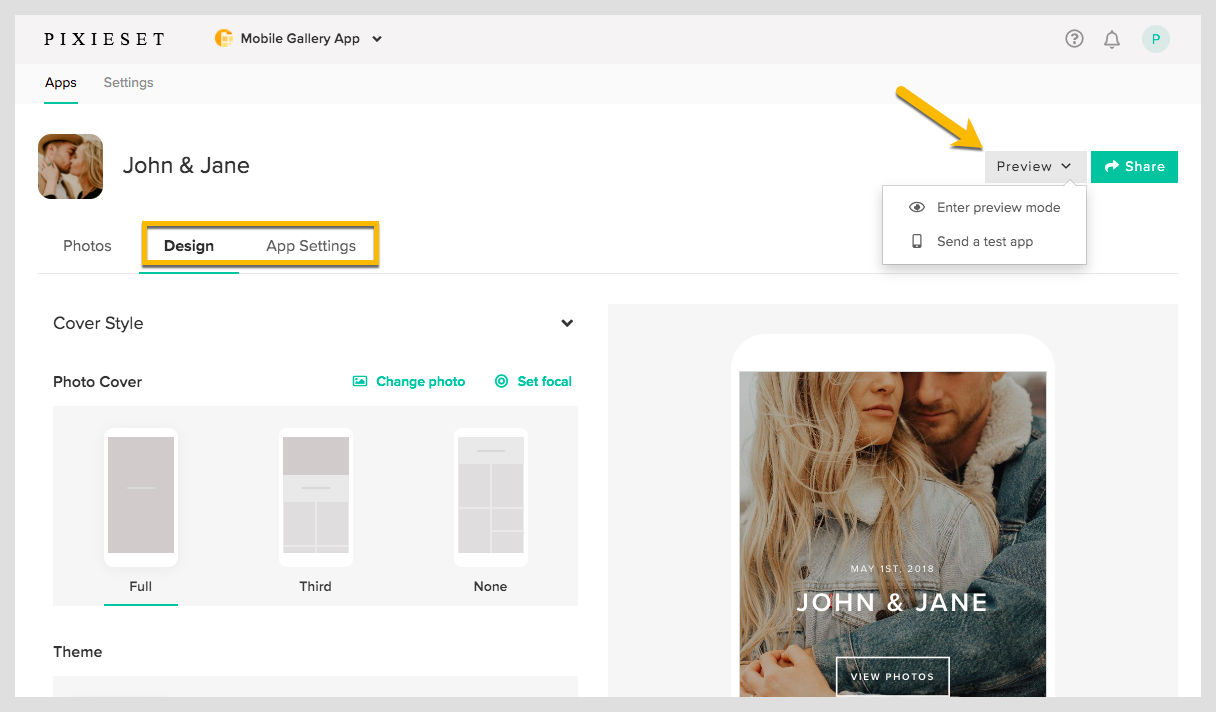Image resolution: width=1216 pixels, height=712 pixels.
Task: Open the notifications bell
Action: [x=1112, y=39]
